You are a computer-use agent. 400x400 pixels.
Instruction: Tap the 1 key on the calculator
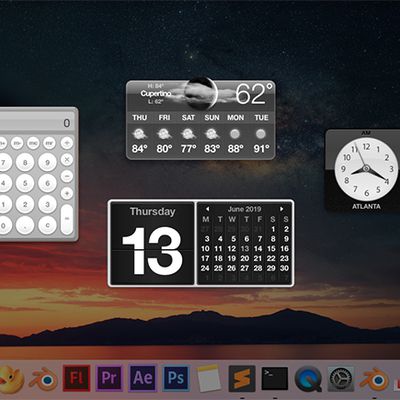[4, 204]
